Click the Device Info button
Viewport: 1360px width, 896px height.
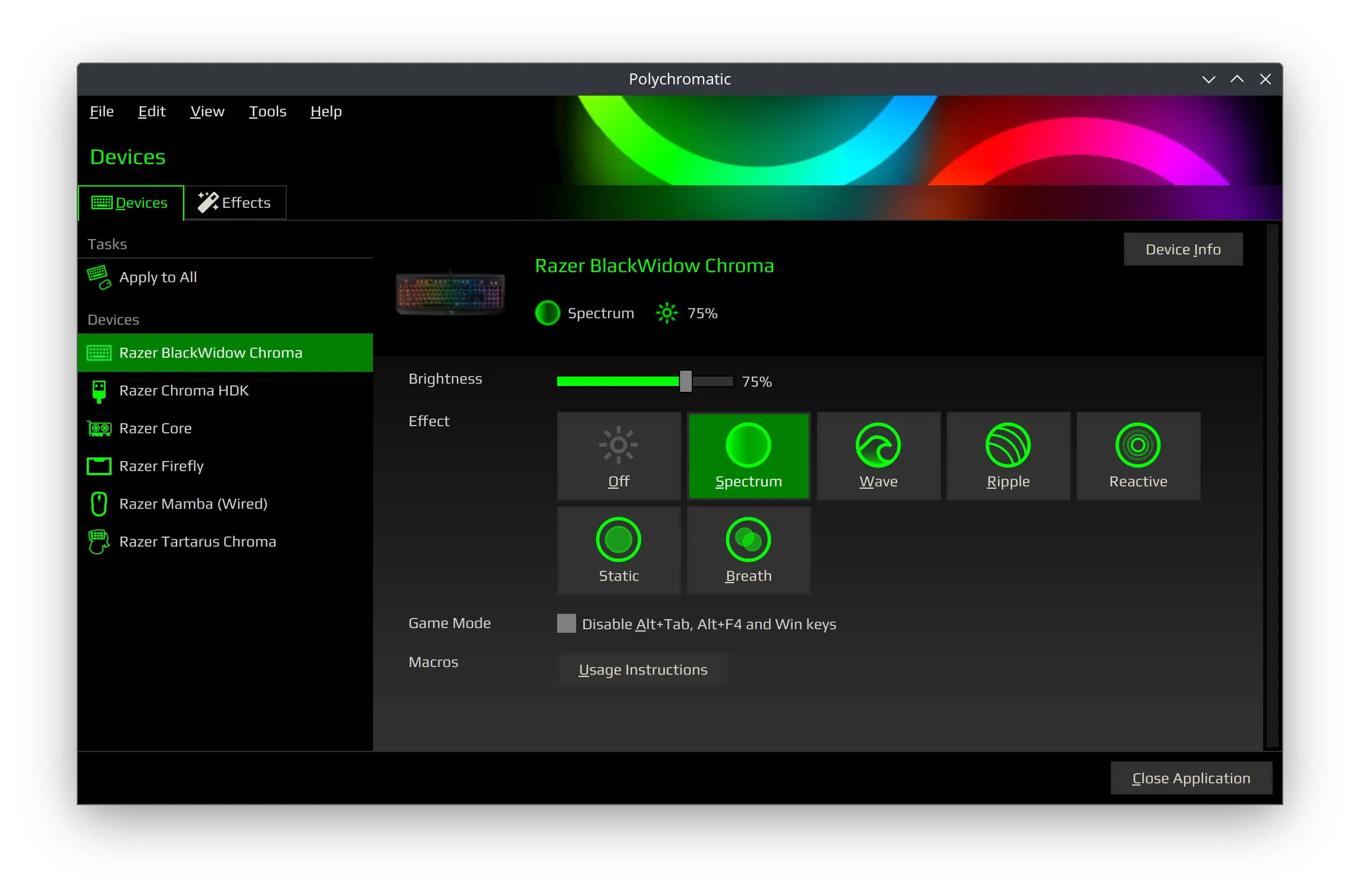pyautogui.click(x=1183, y=249)
